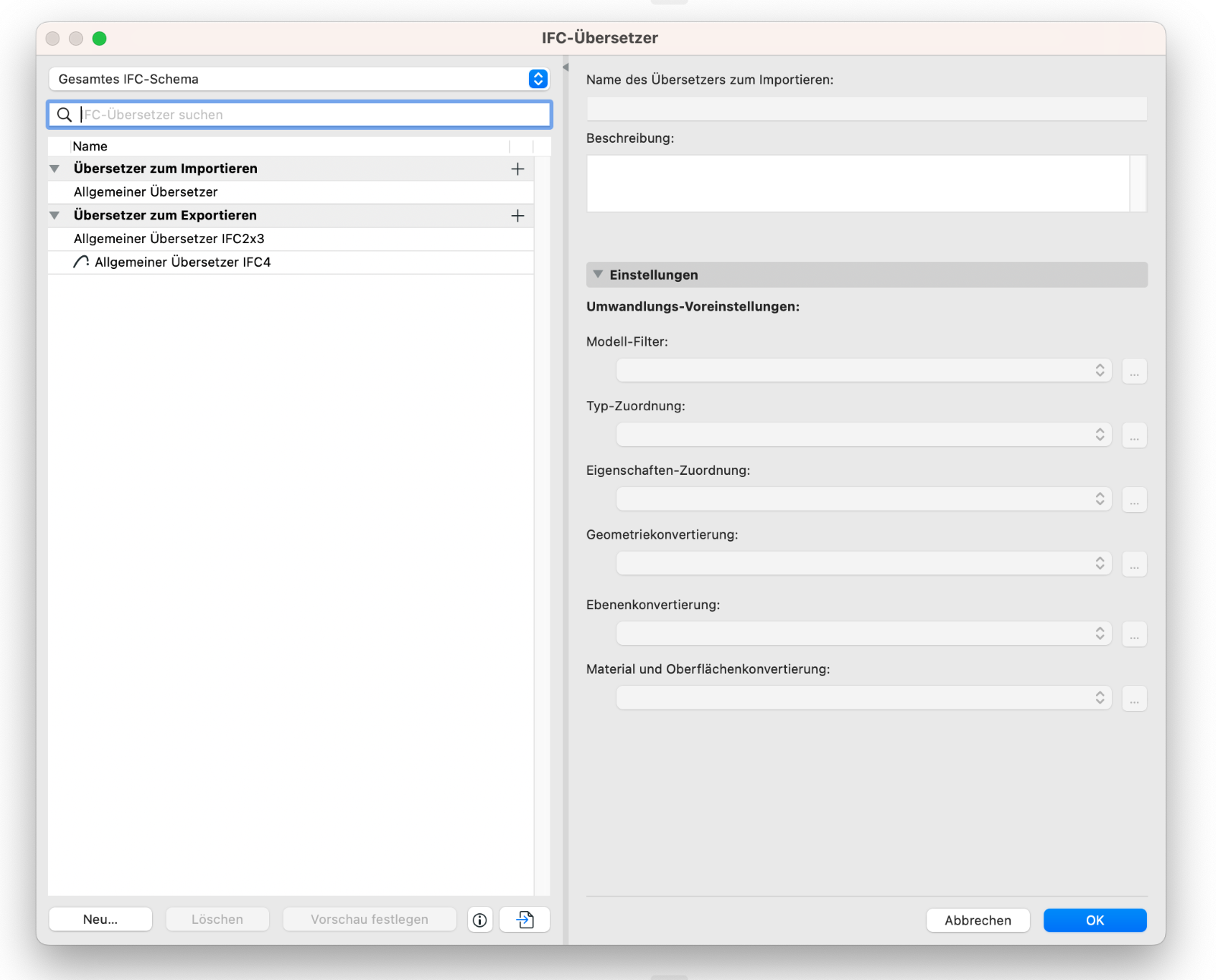Open the Ebenenkonvertierung dropdown
Screen dimensions: 1216x980
point(864,634)
